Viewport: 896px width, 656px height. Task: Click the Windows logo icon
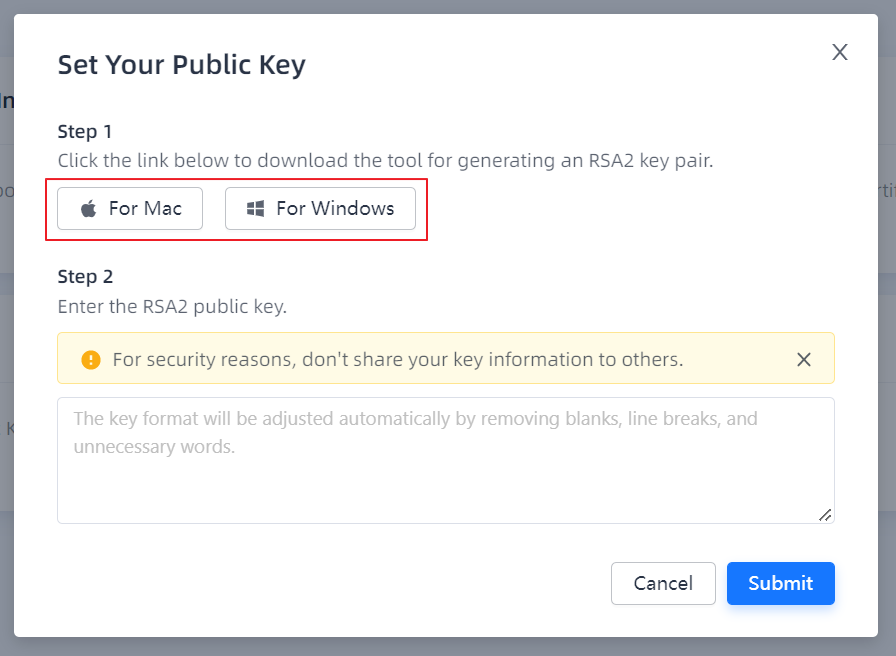tap(256, 209)
